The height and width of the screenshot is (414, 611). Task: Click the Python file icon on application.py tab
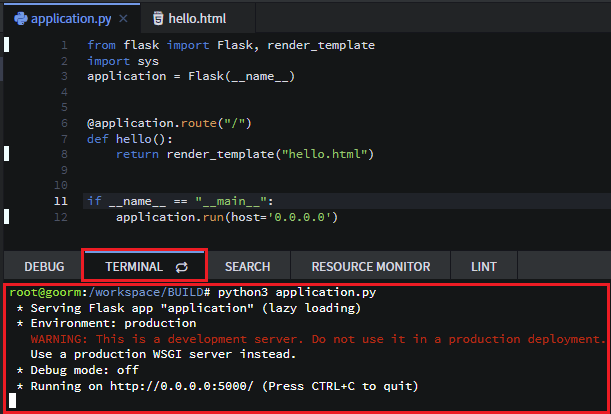click(21, 19)
